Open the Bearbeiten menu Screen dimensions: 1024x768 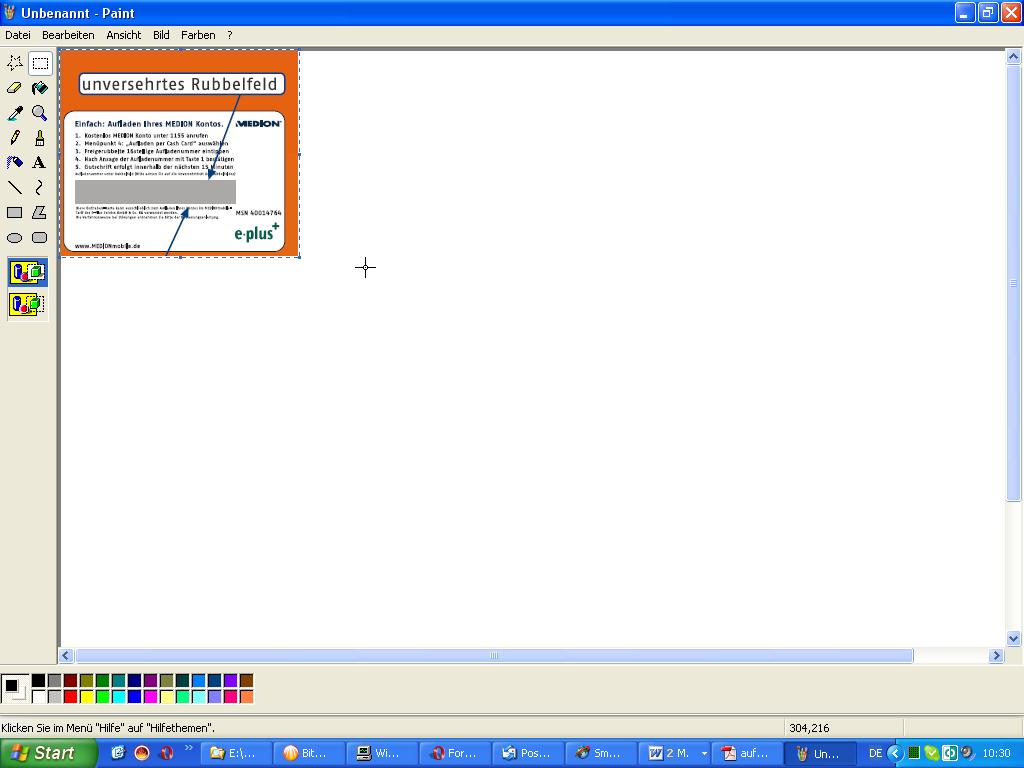point(68,35)
